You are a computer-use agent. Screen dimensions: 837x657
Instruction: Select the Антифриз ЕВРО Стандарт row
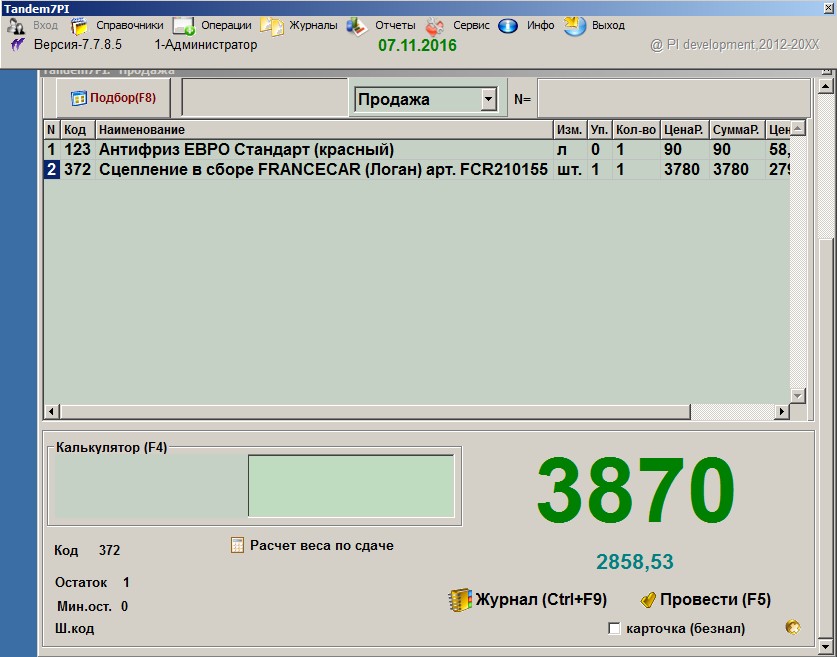(417, 149)
